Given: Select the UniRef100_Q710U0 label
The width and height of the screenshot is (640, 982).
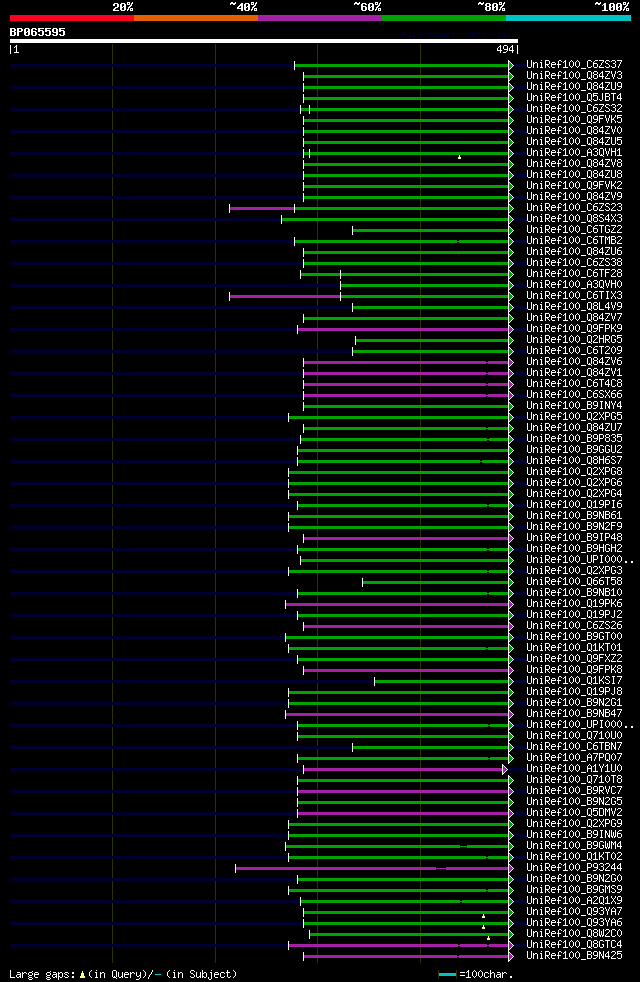Looking at the screenshot, I should pos(574,736).
